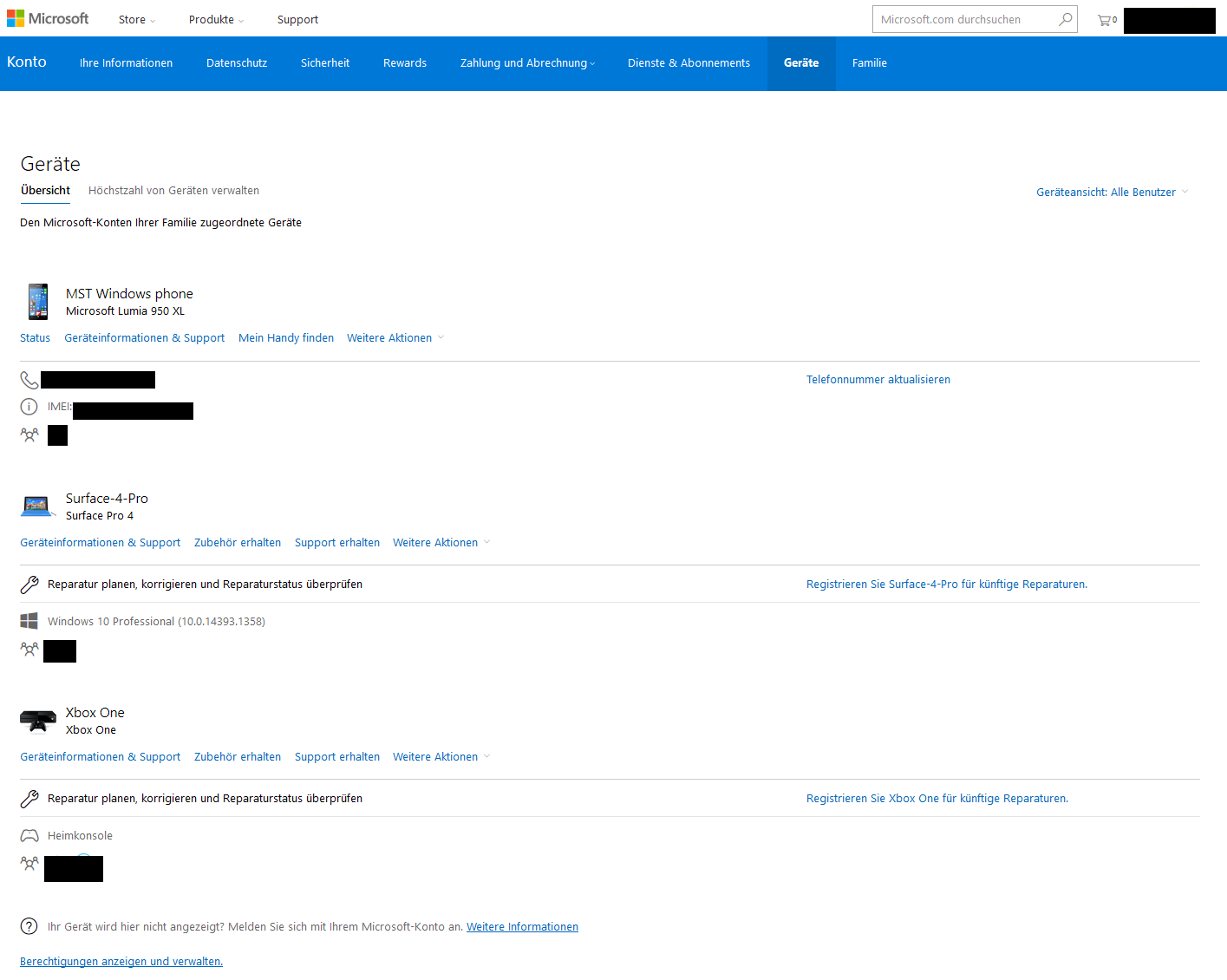Open Geräteinformationen & Support for Surface-4-Pro

101,543
